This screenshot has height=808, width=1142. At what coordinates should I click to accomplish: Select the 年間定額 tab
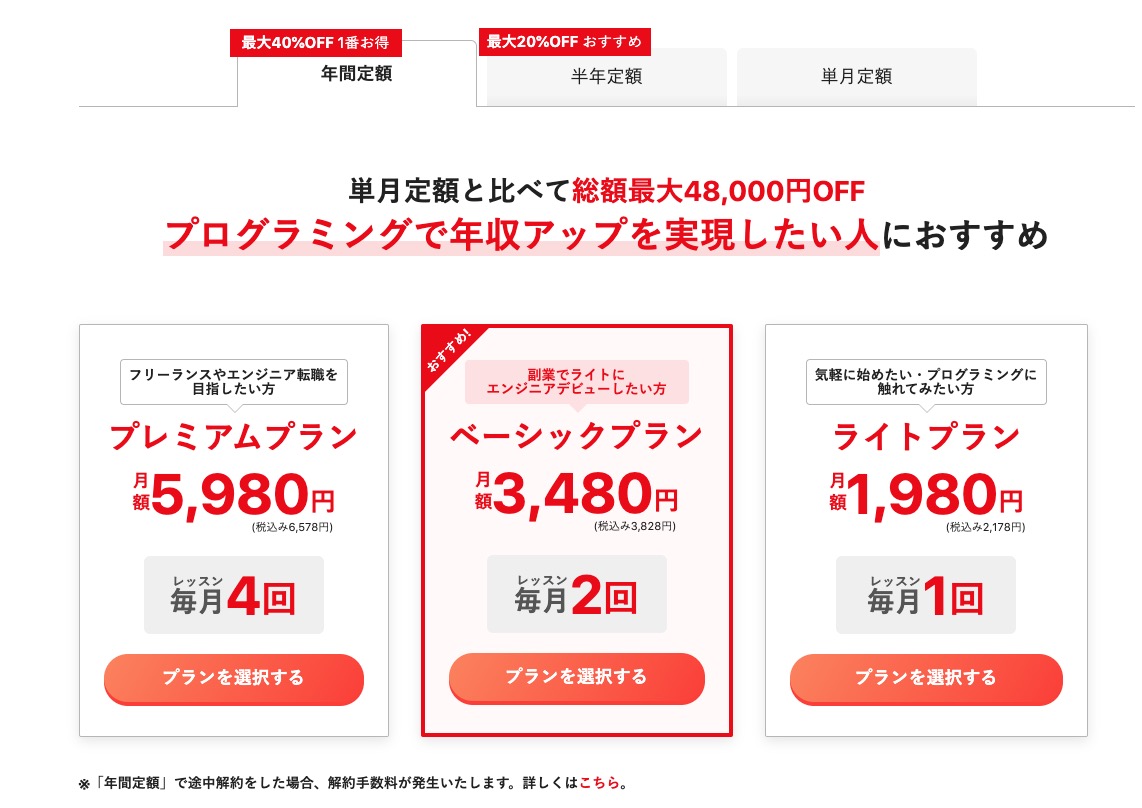pos(357,74)
